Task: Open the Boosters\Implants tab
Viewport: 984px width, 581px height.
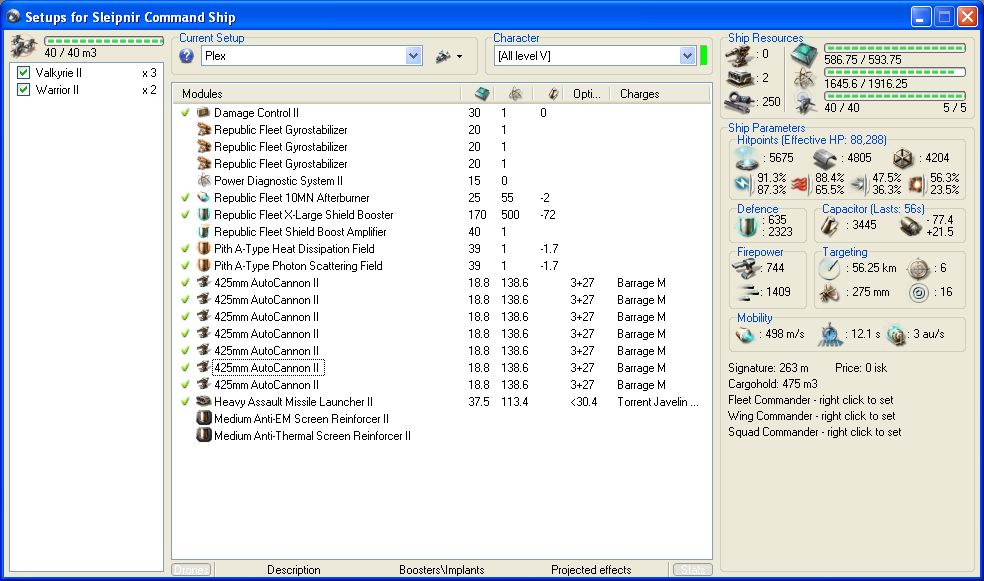Action: (442, 569)
